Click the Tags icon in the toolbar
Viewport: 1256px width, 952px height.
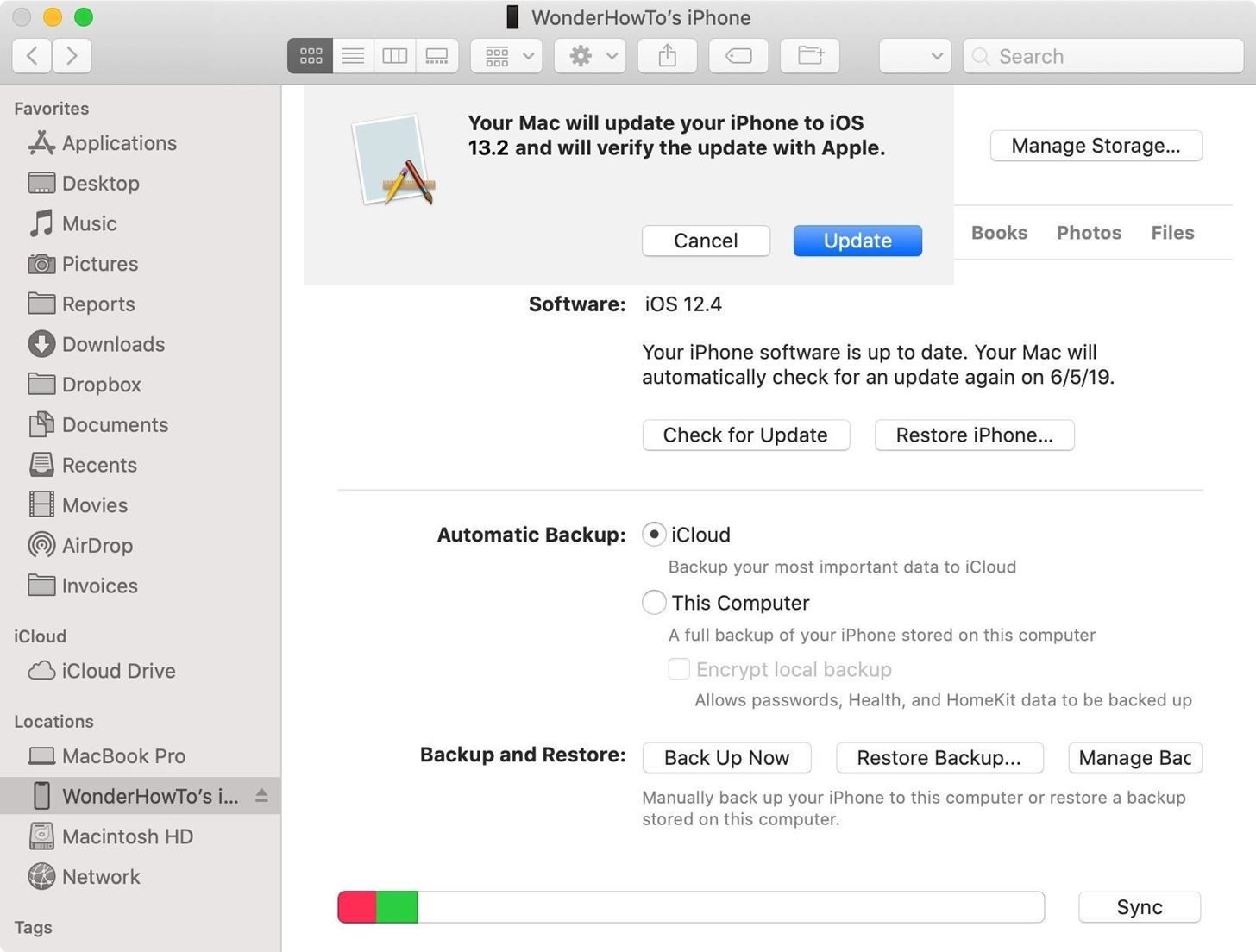(x=738, y=55)
